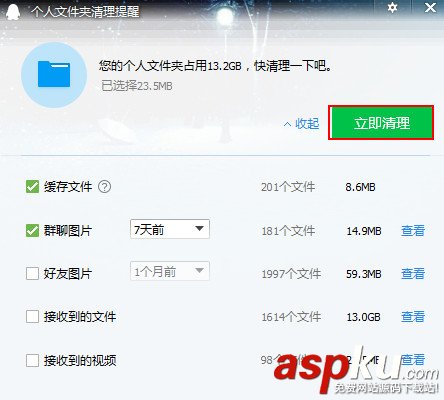Open the 7天前 dropdown for 群聊图片
This screenshot has height=400, width=444.
point(170,229)
